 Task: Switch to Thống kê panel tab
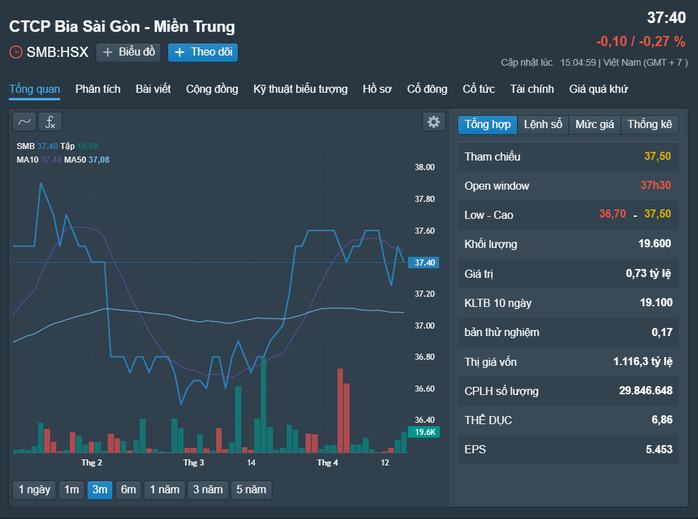pos(650,125)
